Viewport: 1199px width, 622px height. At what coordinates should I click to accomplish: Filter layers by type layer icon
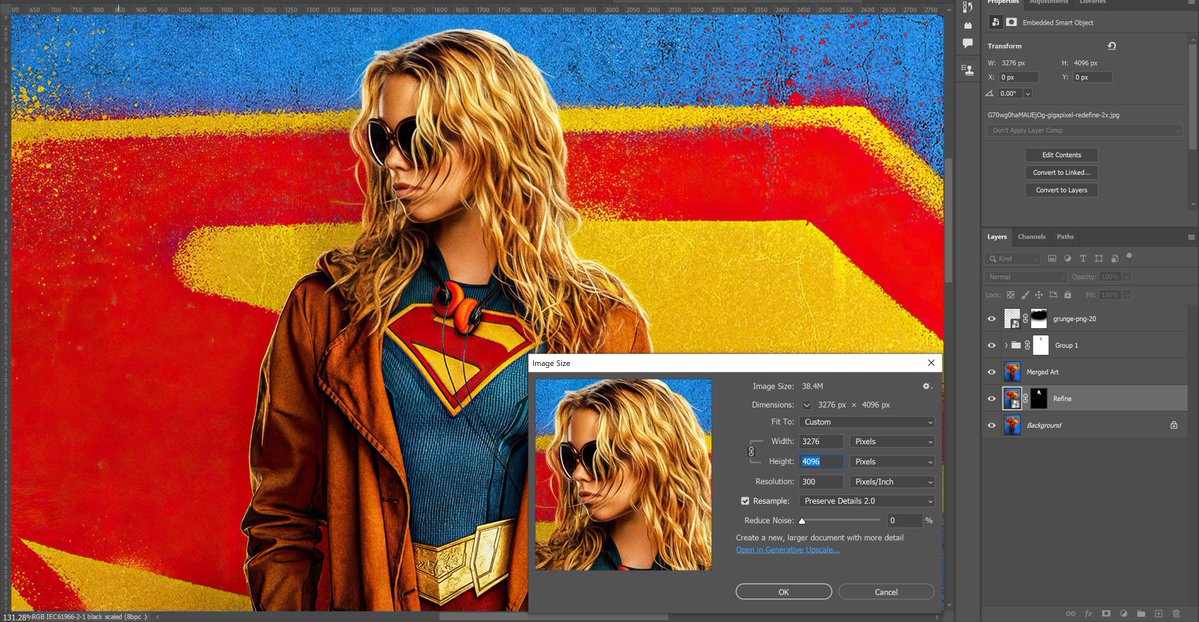click(x=1083, y=259)
